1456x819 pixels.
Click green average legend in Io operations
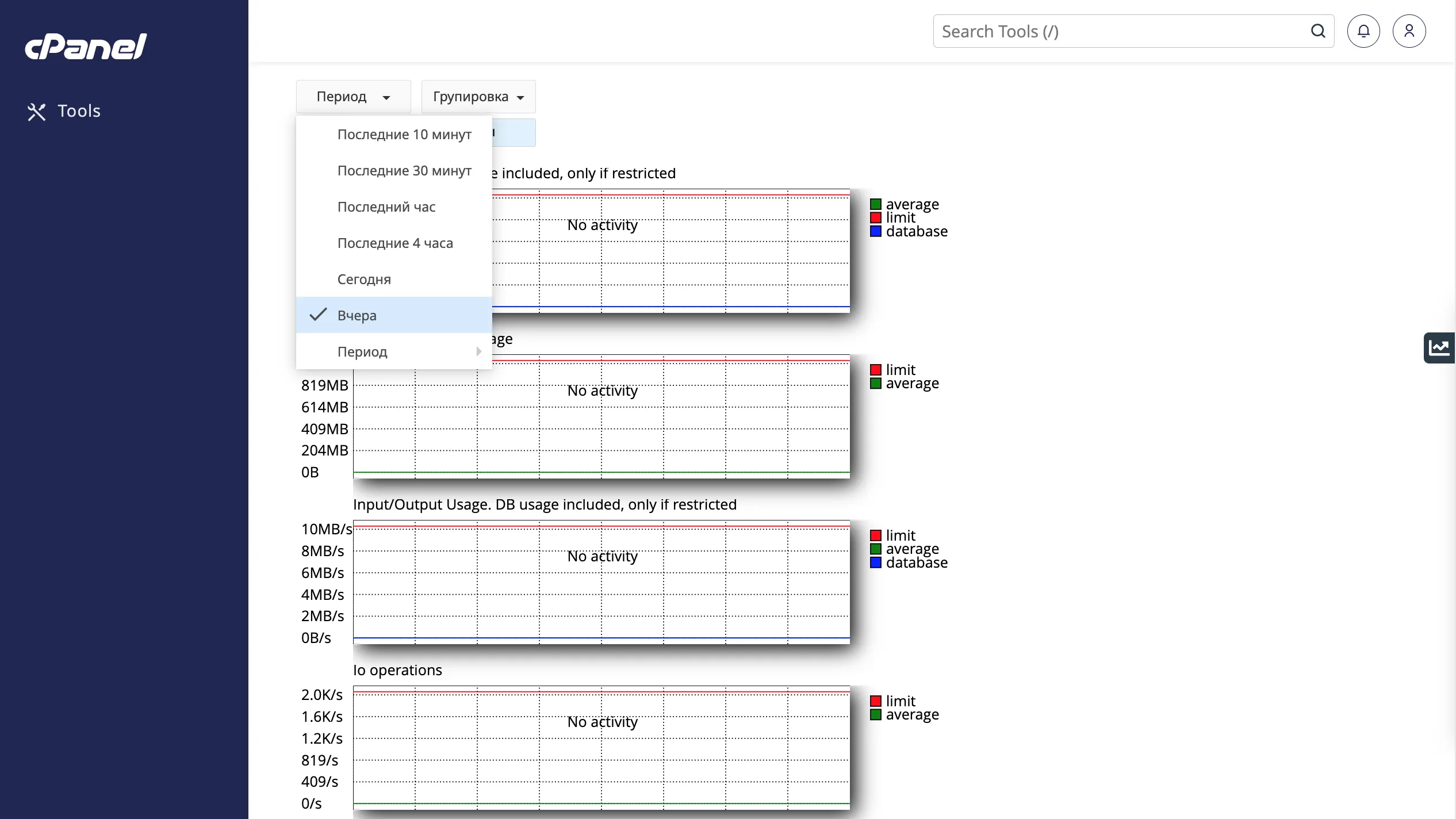click(x=875, y=714)
